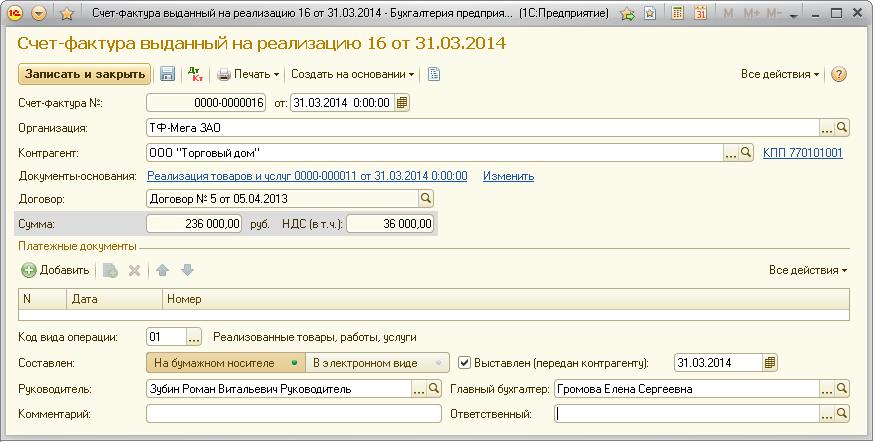Open Руководитель record with magnifier icon
This screenshot has width=873, height=442.
(x=434, y=389)
